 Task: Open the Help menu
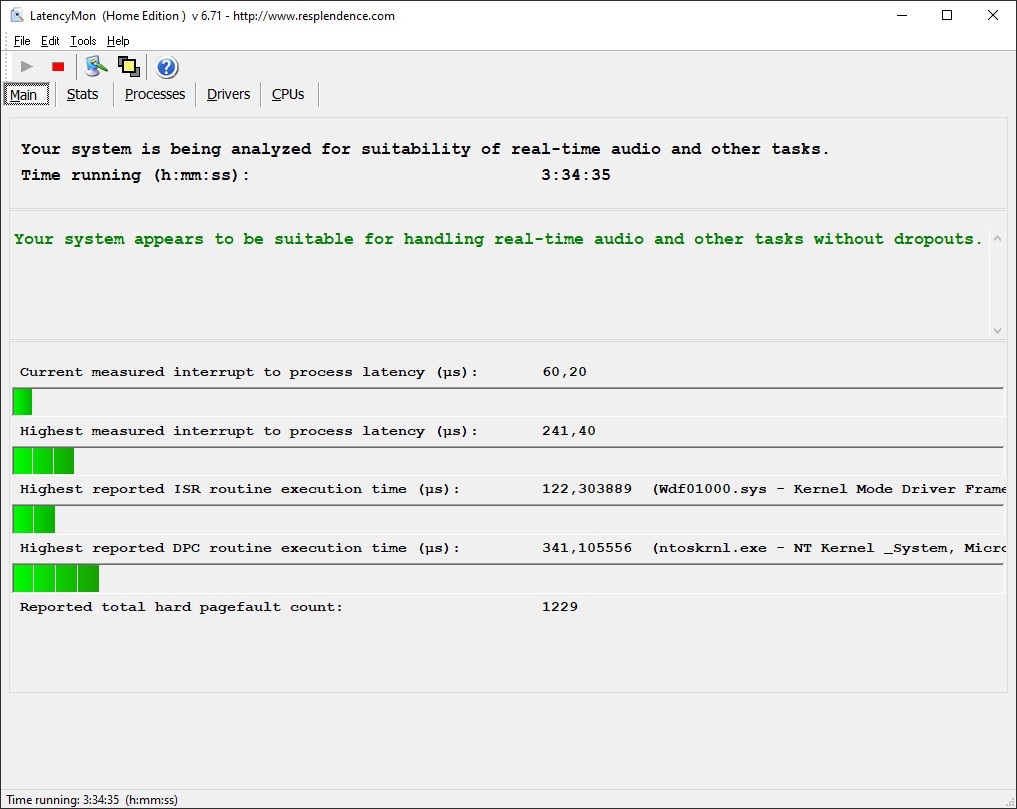point(118,41)
